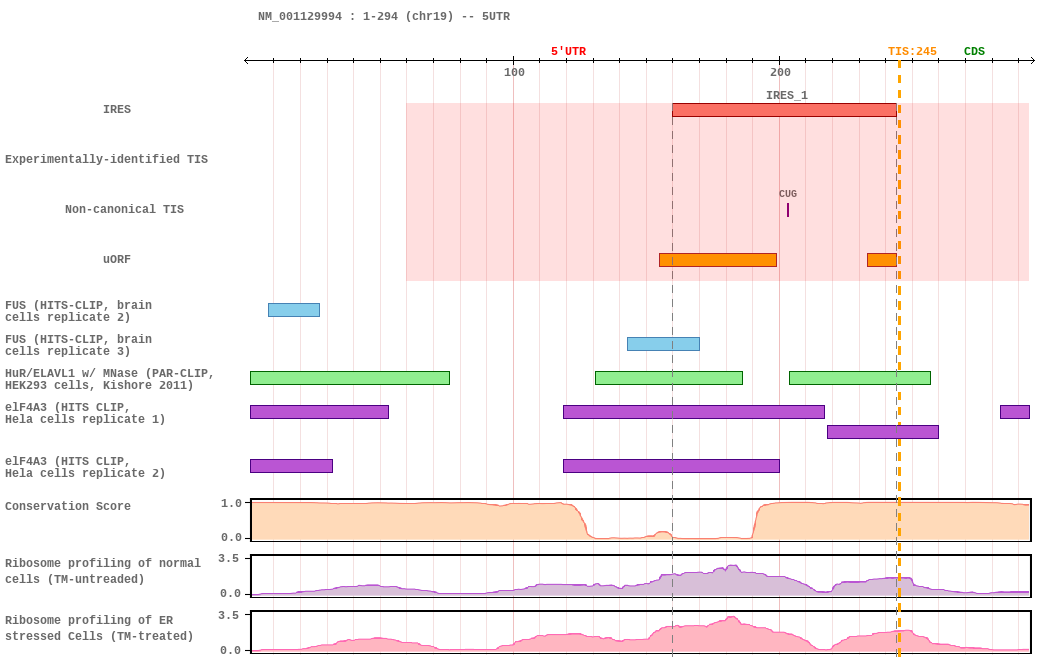Click the eIF4A3 Hela cells replicate 2 label
Image resolution: width=1050 pixels, height=664 pixels.
point(85,467)
